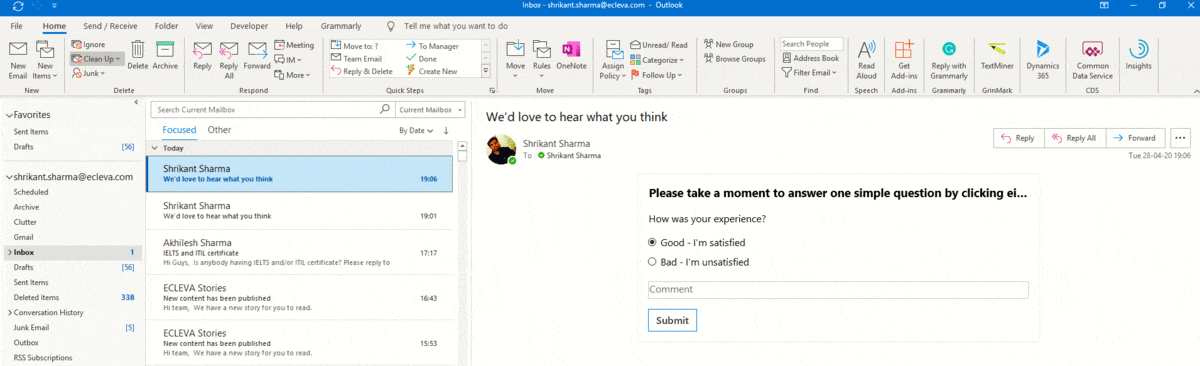Click New Group

pyautogui.click(x=728, y=45)
